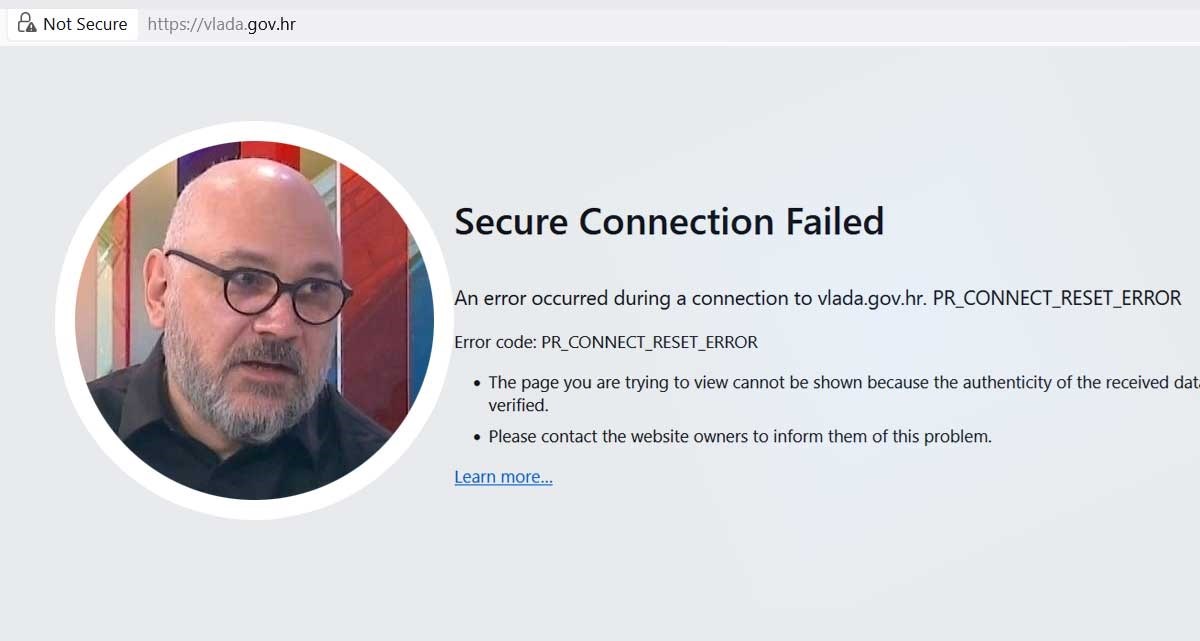The height and width of the screenshot is (641, 1200).
Task: Open the "Learn more..." link
Action: point(503,477)
